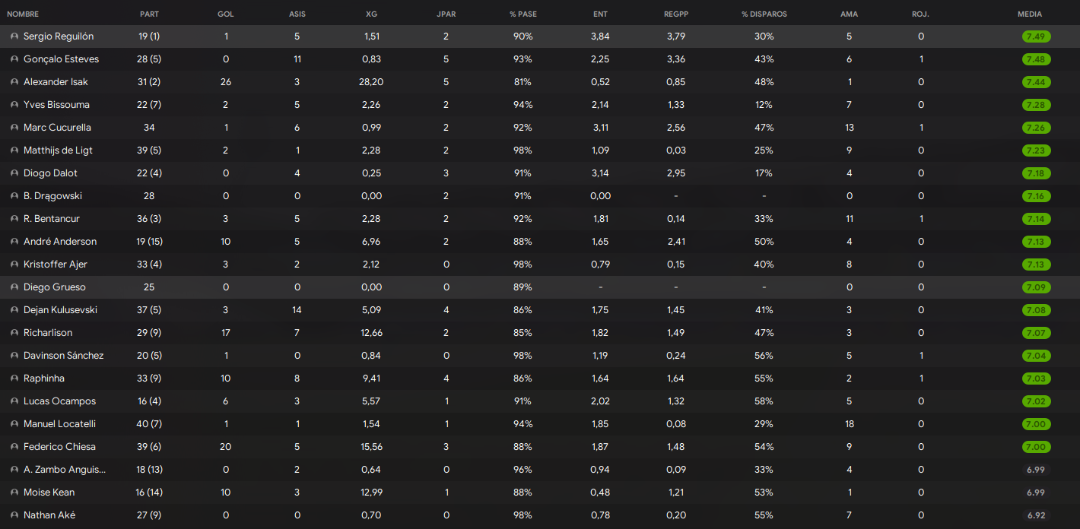1080x529 pixels.
Task: Click the player icon beside Richarlison
Action: pos(14,333)
